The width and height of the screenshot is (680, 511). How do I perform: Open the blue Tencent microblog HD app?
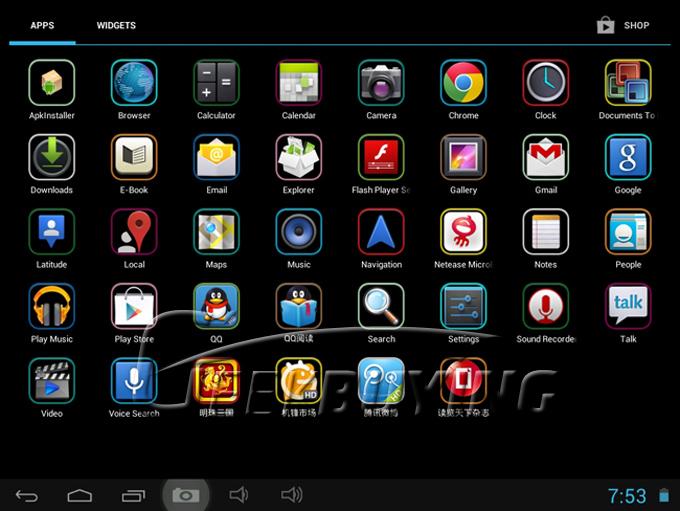point(381,381)
